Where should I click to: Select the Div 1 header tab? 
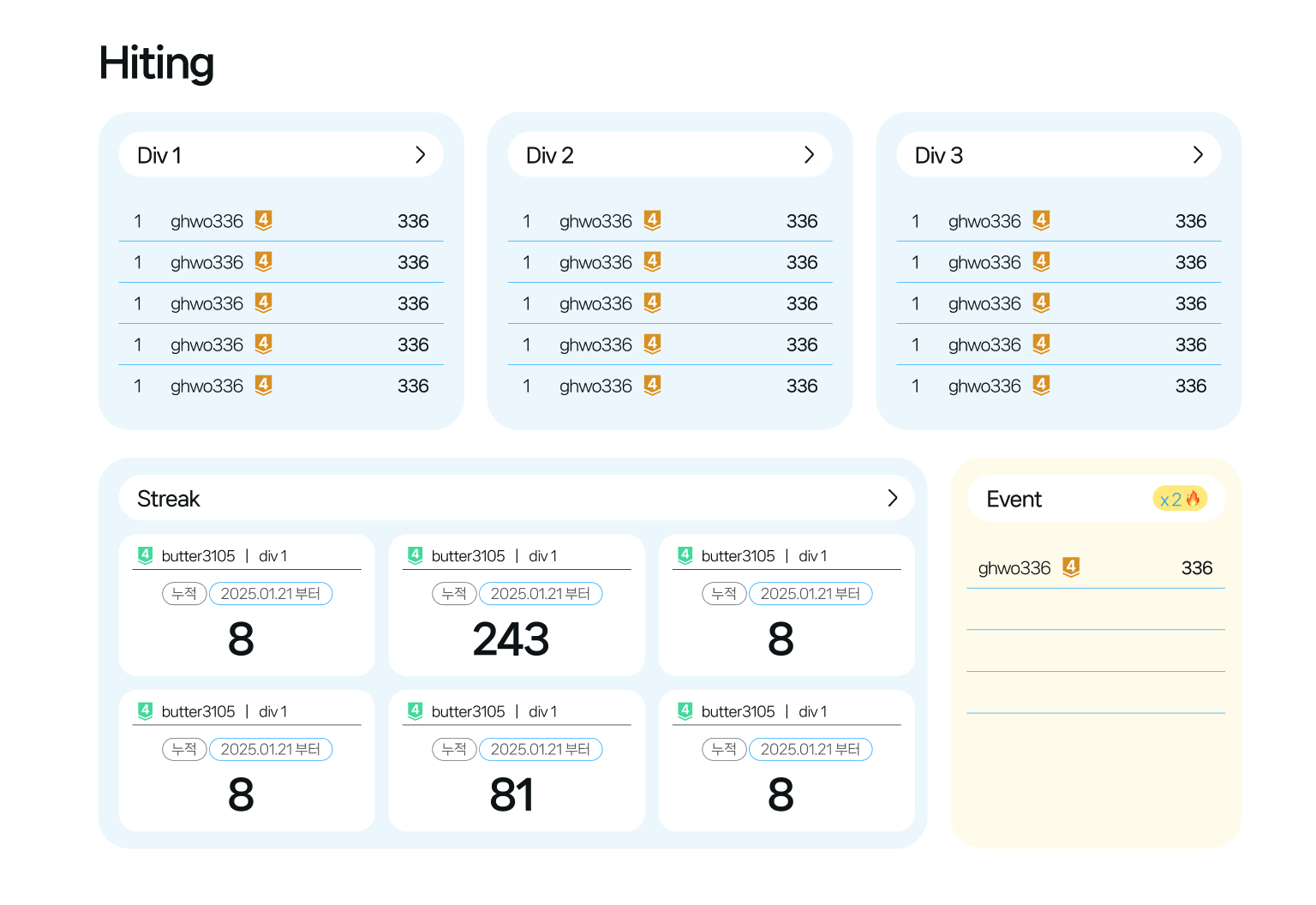pos(281,155)
